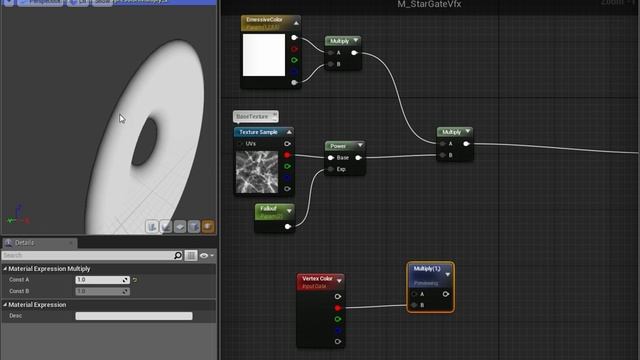
Task: Click the Const A value field
Action: tap(102, 280)
